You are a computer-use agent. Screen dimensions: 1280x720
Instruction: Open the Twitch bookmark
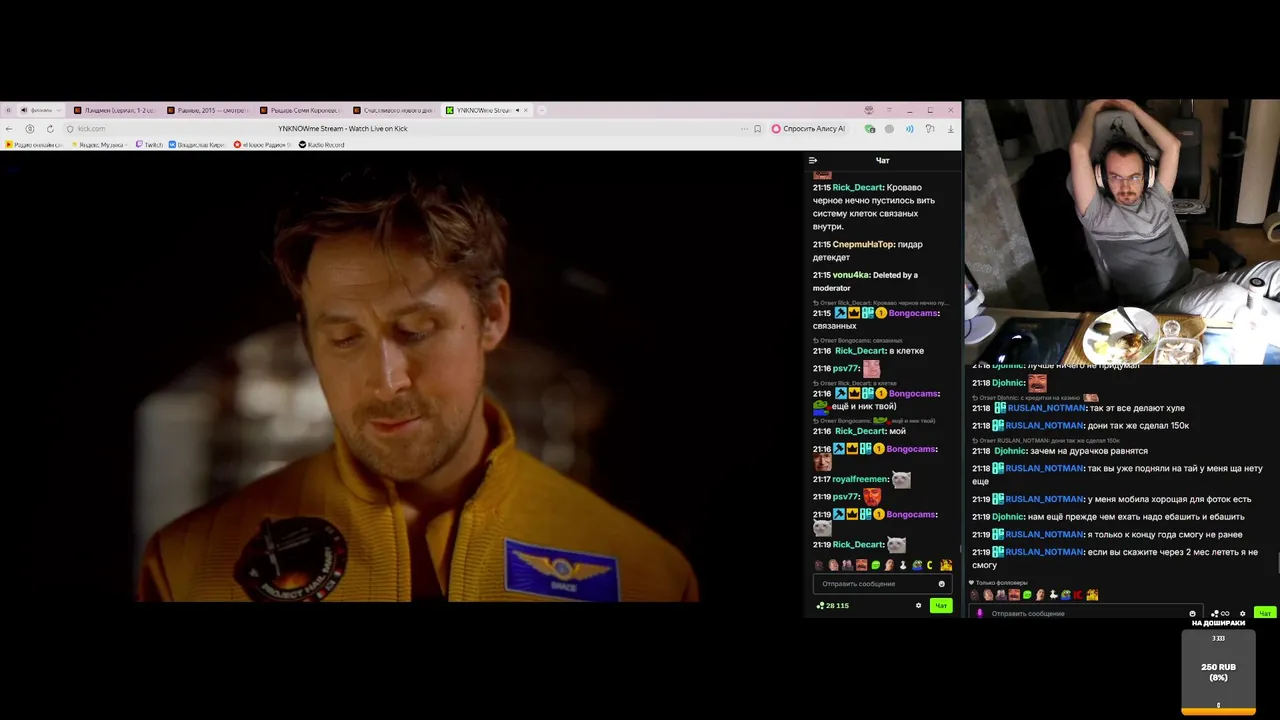point(149,145)
